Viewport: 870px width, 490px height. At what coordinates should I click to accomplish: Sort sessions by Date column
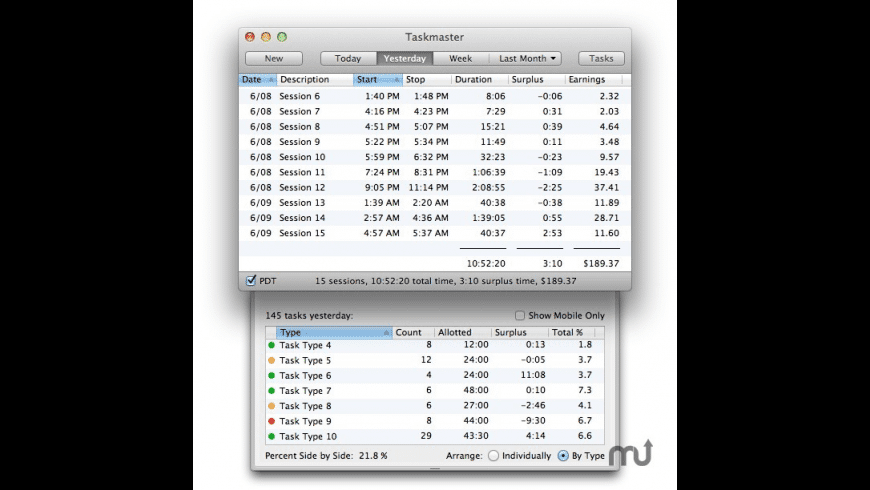pos(257,79)
